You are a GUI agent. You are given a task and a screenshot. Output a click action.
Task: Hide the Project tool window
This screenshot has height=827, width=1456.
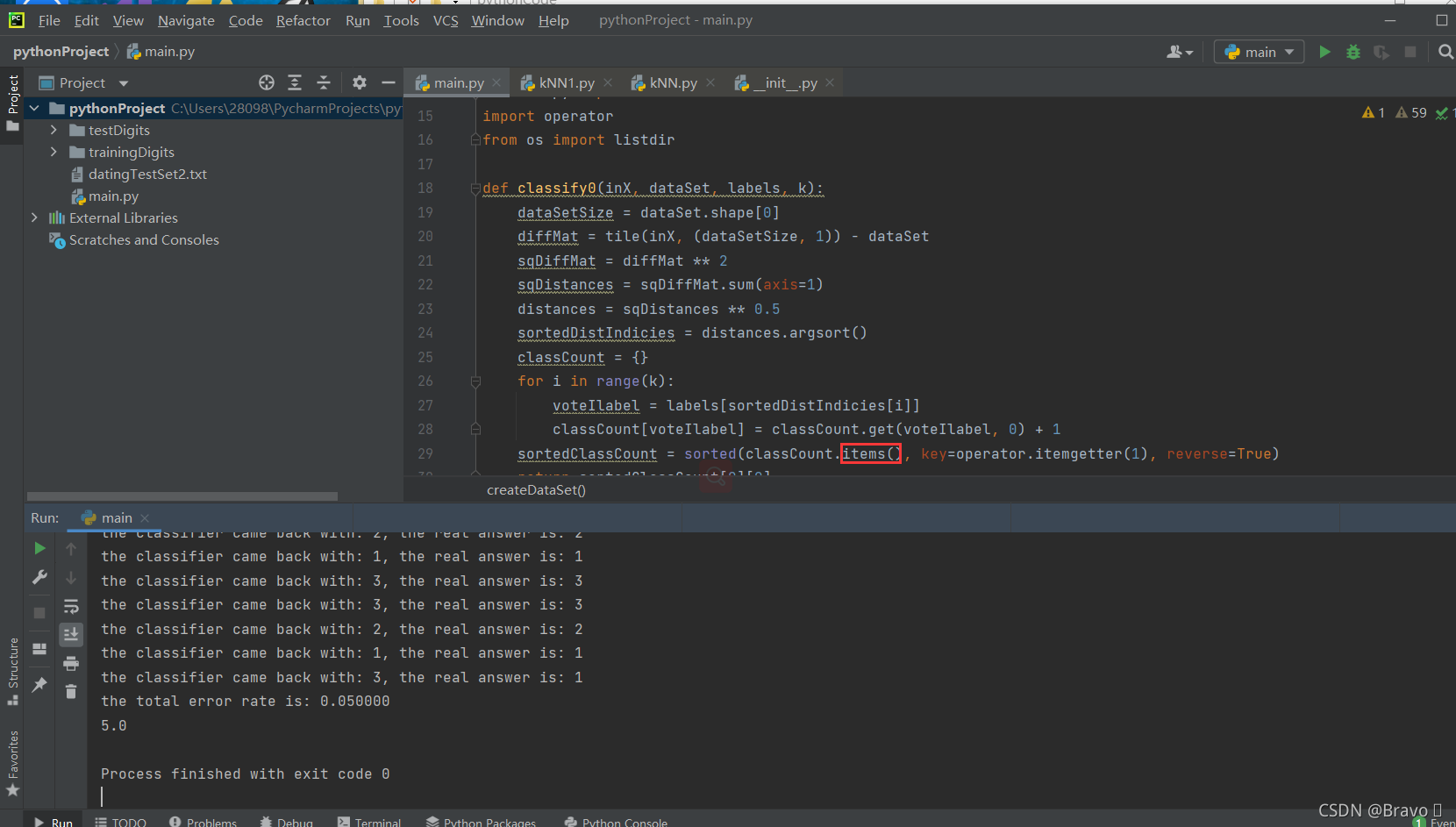(389, 82)
